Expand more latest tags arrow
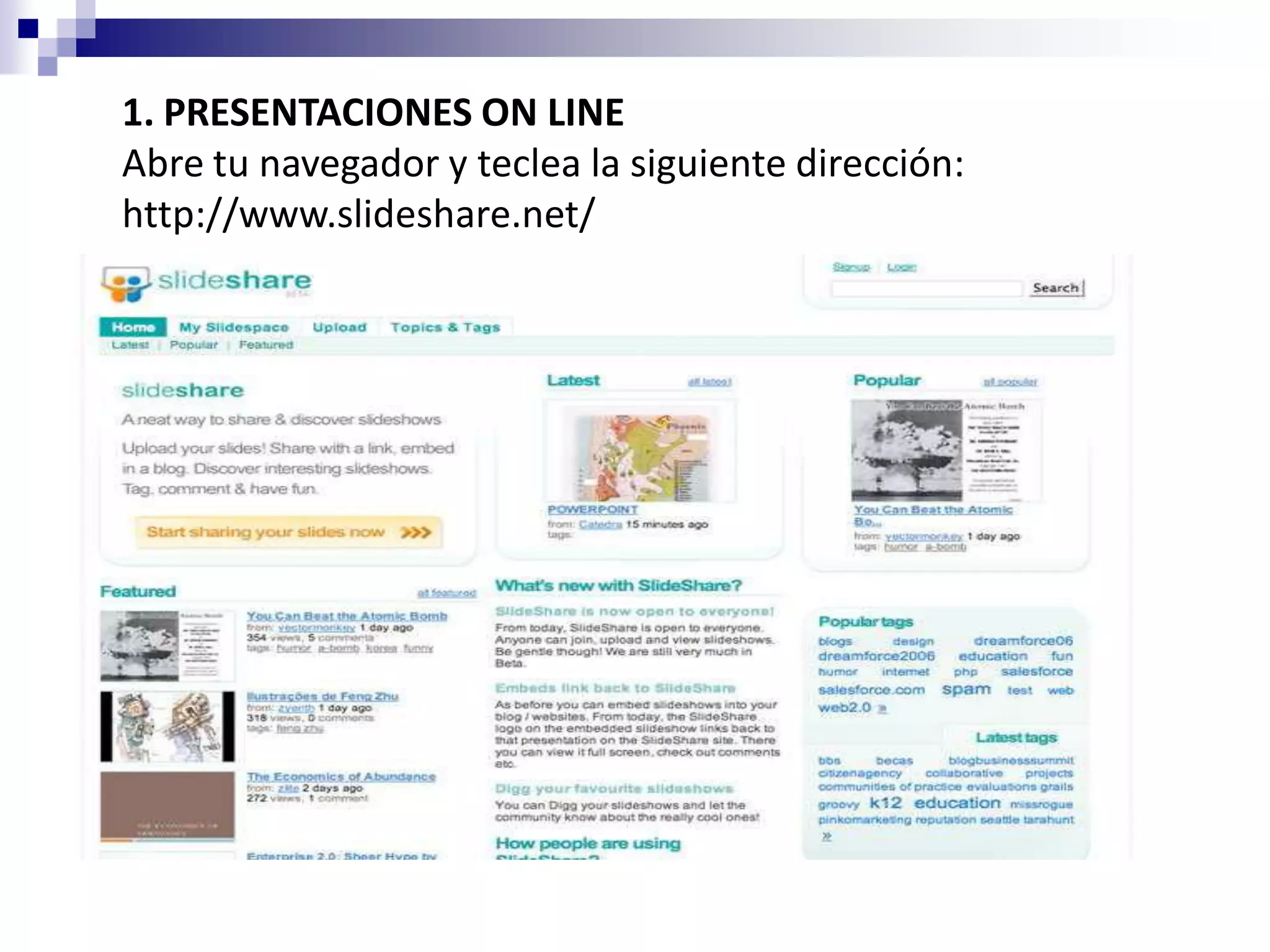Image resolution: width=1270 pixels, height=952 pixels. [827, 837]
